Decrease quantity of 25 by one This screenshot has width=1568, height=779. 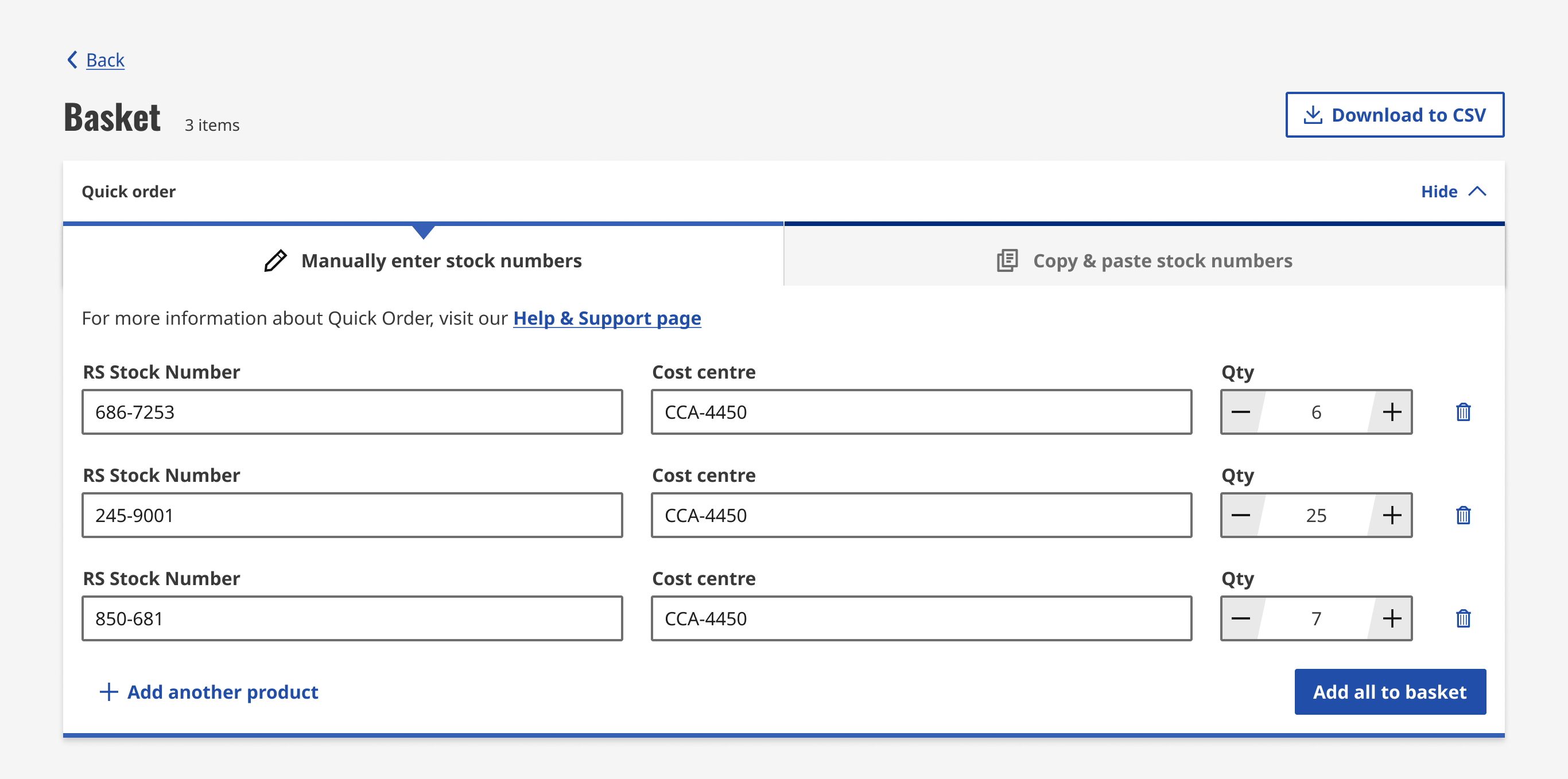(1240, 516)
